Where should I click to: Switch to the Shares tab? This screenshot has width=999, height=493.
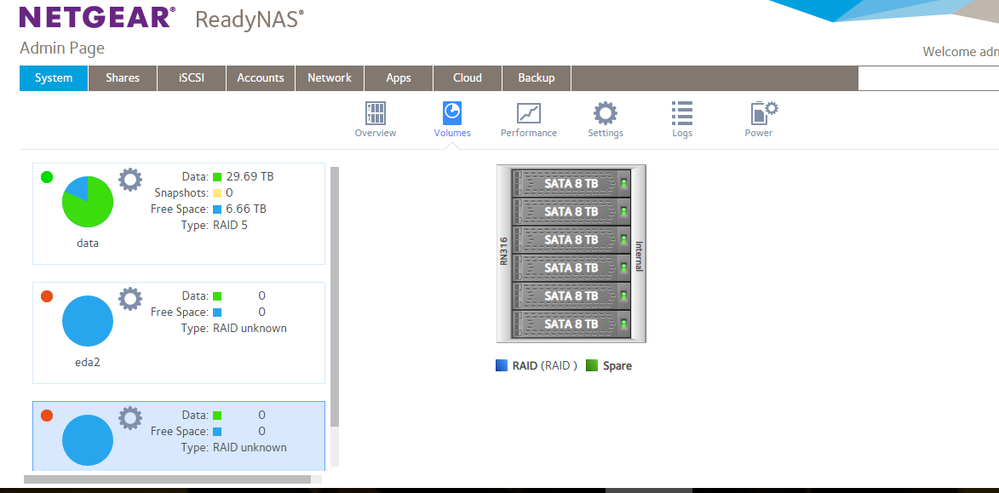coord(123,78)
